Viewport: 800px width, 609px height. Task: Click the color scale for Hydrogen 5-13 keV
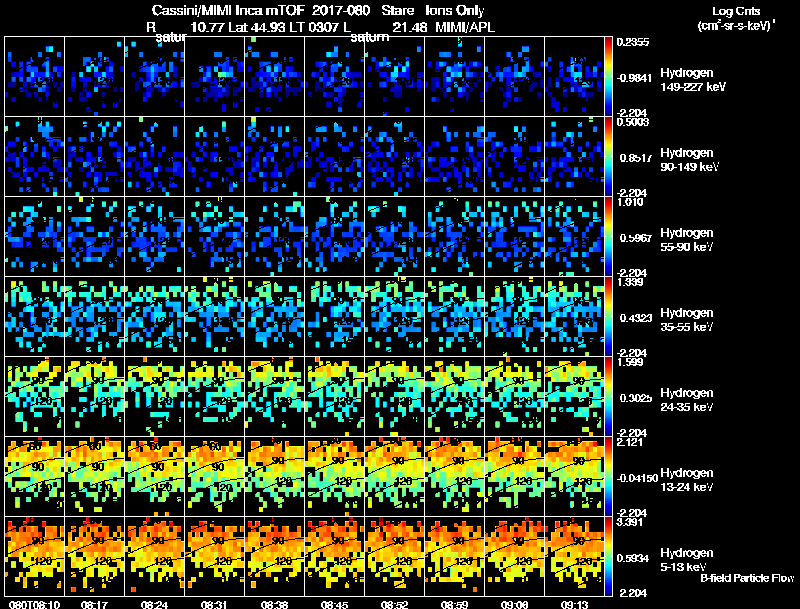(x=608, y=556)
